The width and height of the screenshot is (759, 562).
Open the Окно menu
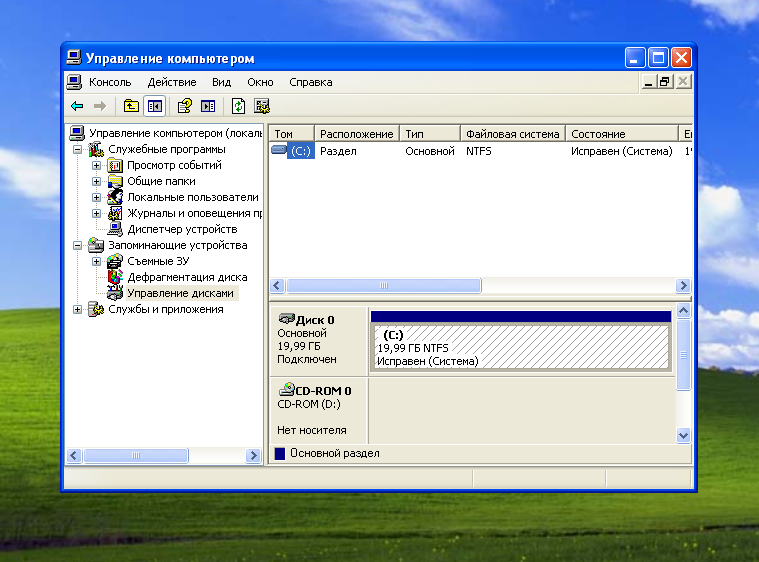(260, 82)
